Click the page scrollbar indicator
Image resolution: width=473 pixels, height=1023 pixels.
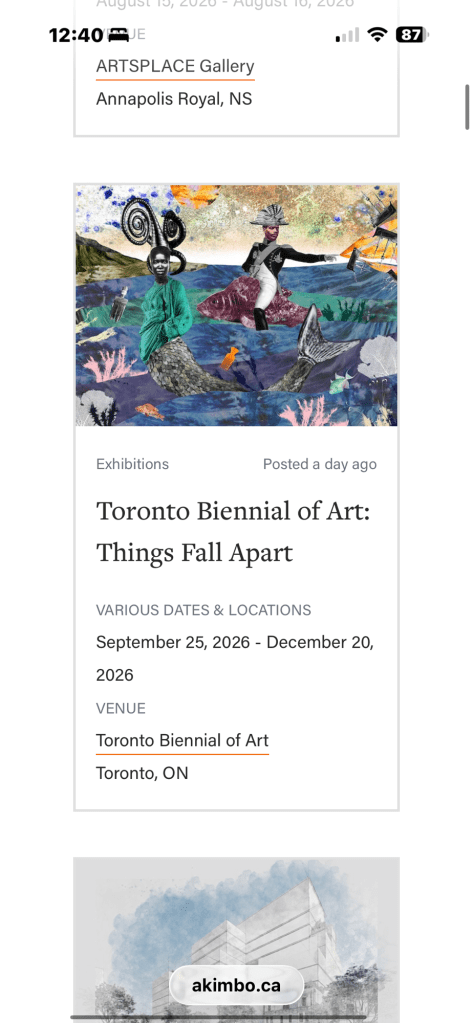click(466, 107)
